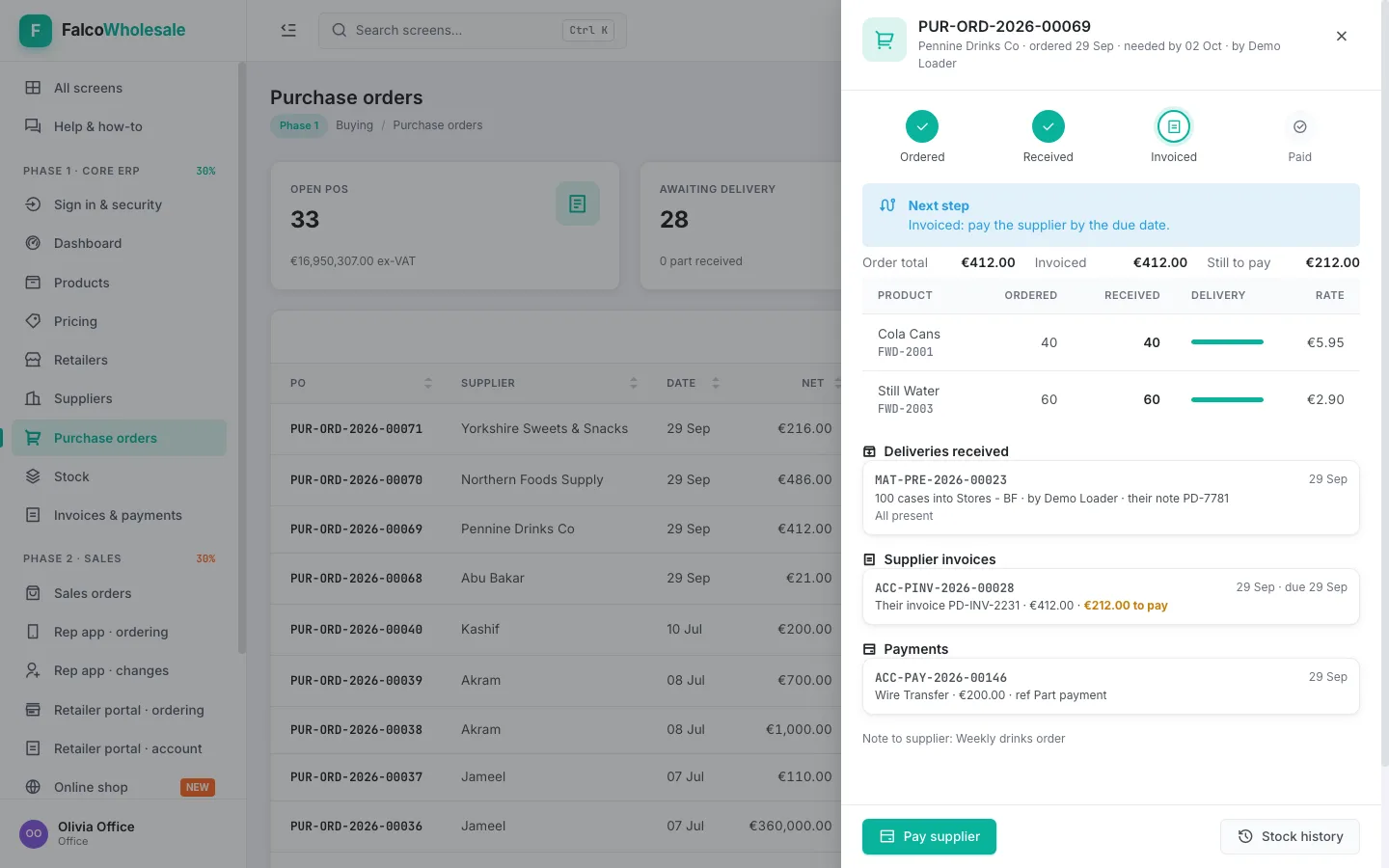Click the Still Water delivery progress bar
This screenshot has width=1389, height=868.
1227,399
